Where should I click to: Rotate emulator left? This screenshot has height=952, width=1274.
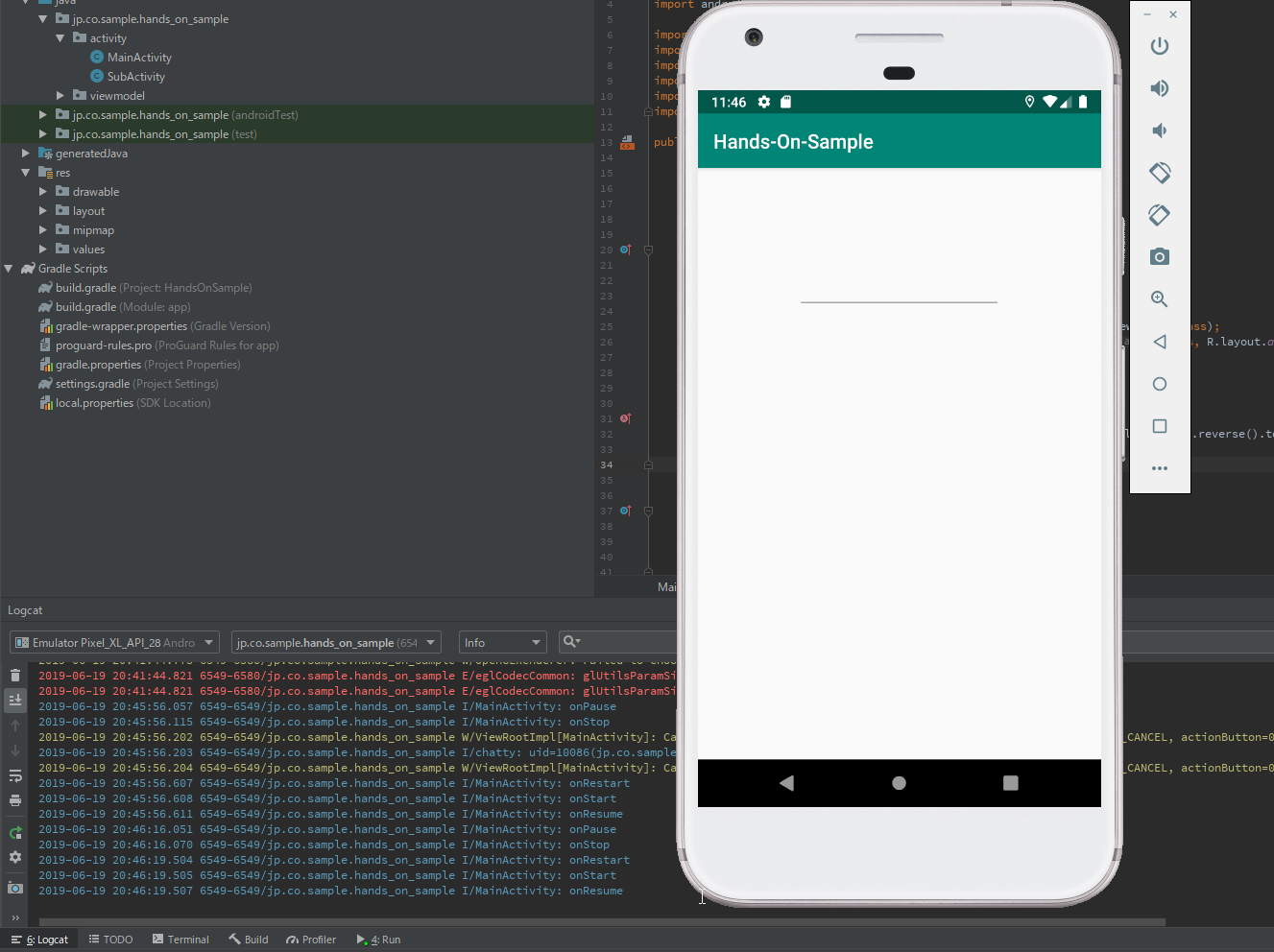coord(1160,173)
